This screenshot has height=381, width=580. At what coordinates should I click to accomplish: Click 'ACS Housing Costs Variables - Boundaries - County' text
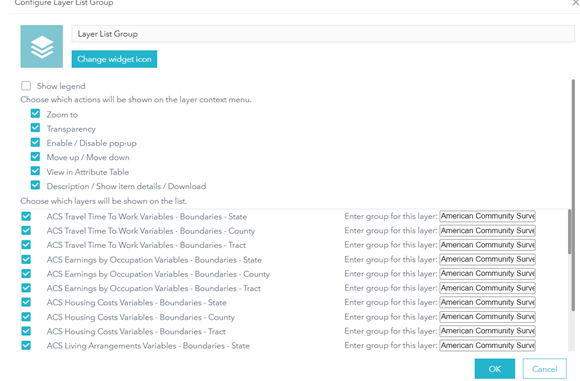point(141,317)
